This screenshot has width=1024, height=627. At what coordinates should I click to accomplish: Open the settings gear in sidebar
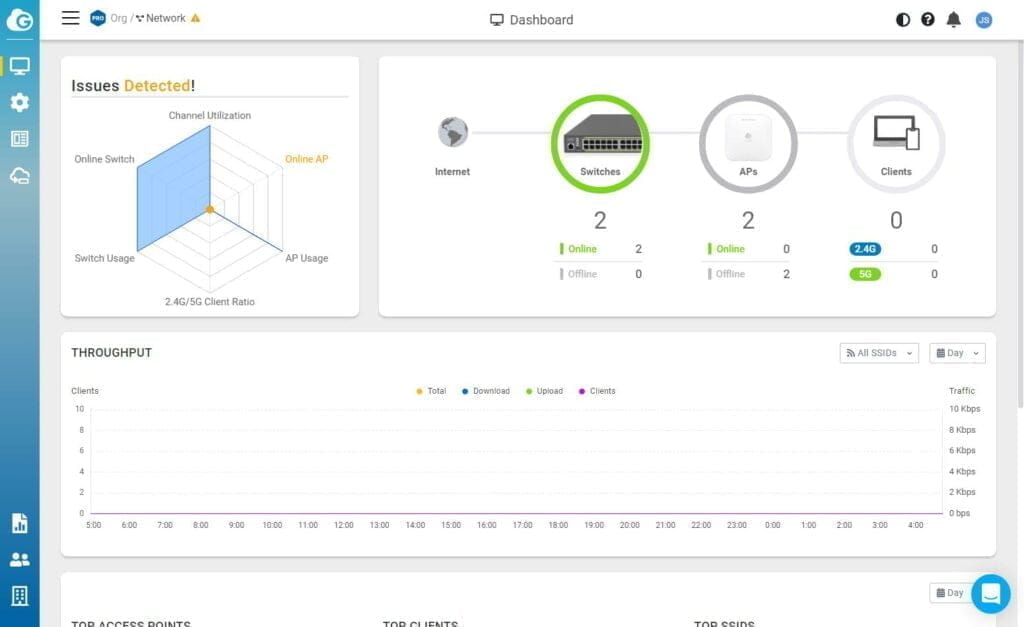[19, 102]
